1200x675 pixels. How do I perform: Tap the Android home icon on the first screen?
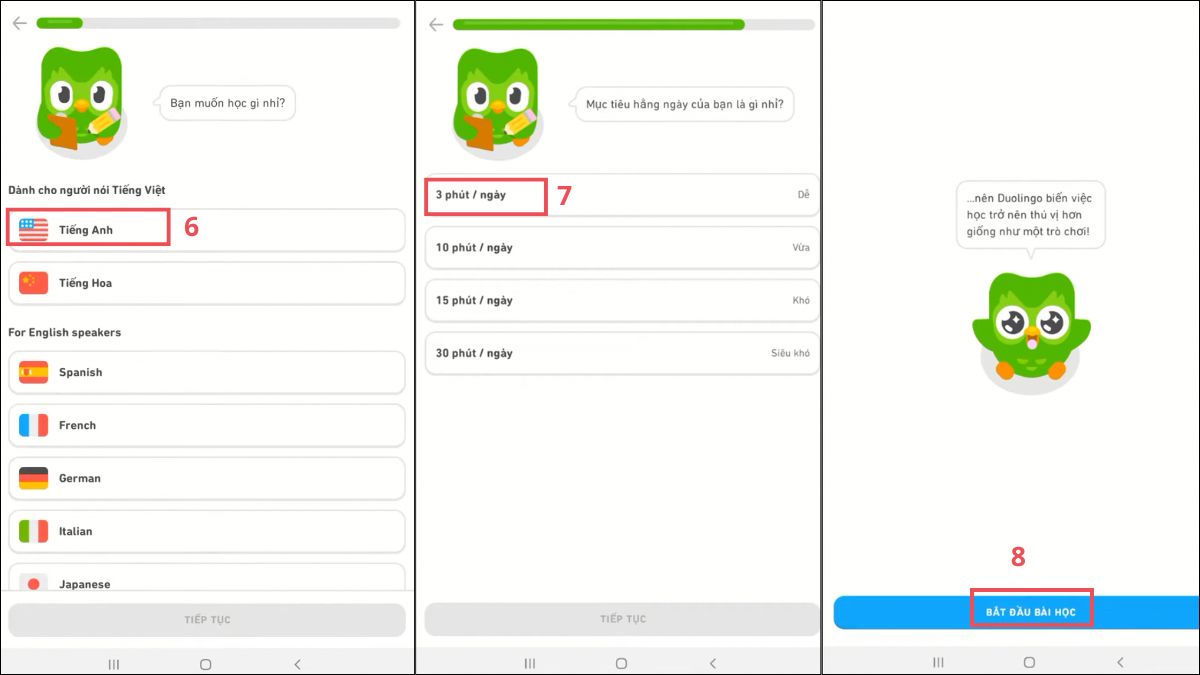[x=205, y=663]
